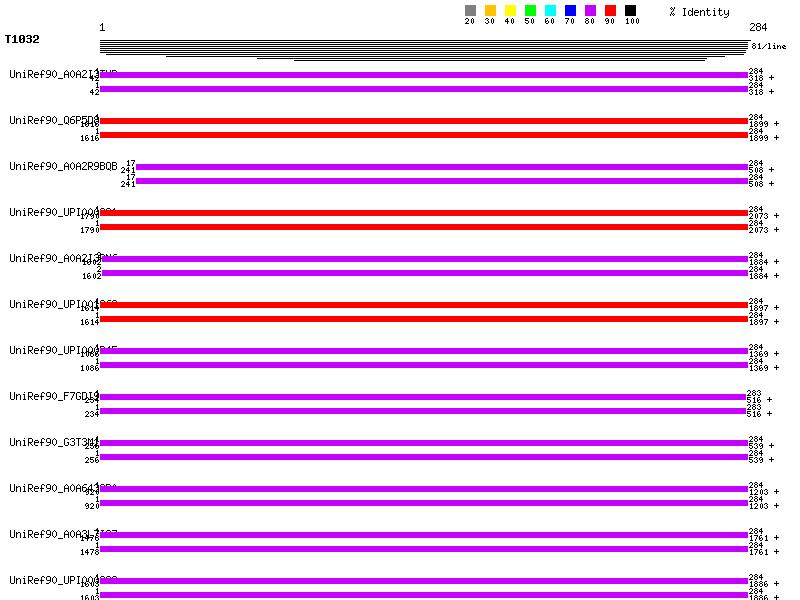
Task: Click the '81/line' label beside coverage lines
Action: pyautogui.click(x=768, y=46)
